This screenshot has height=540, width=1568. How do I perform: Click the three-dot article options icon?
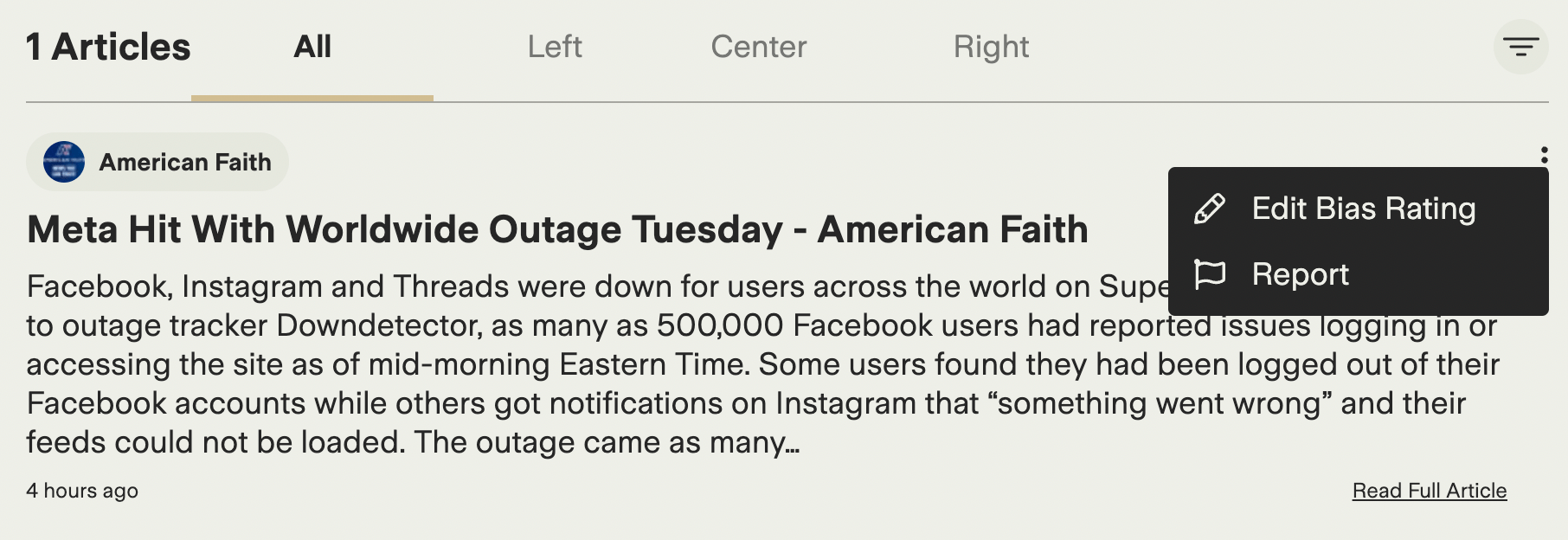[1544, 155]
